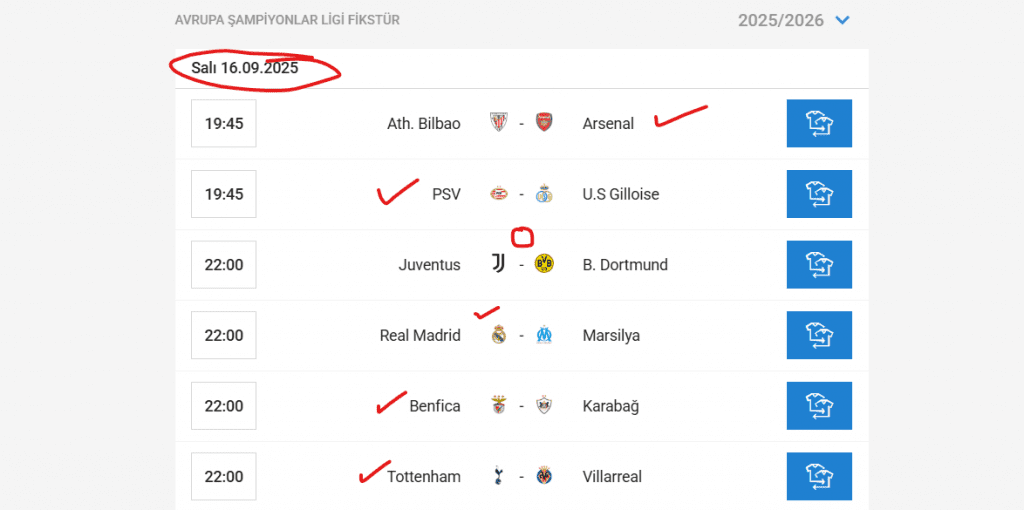
Task: Open the Karabağ team link
Action: 611,406
